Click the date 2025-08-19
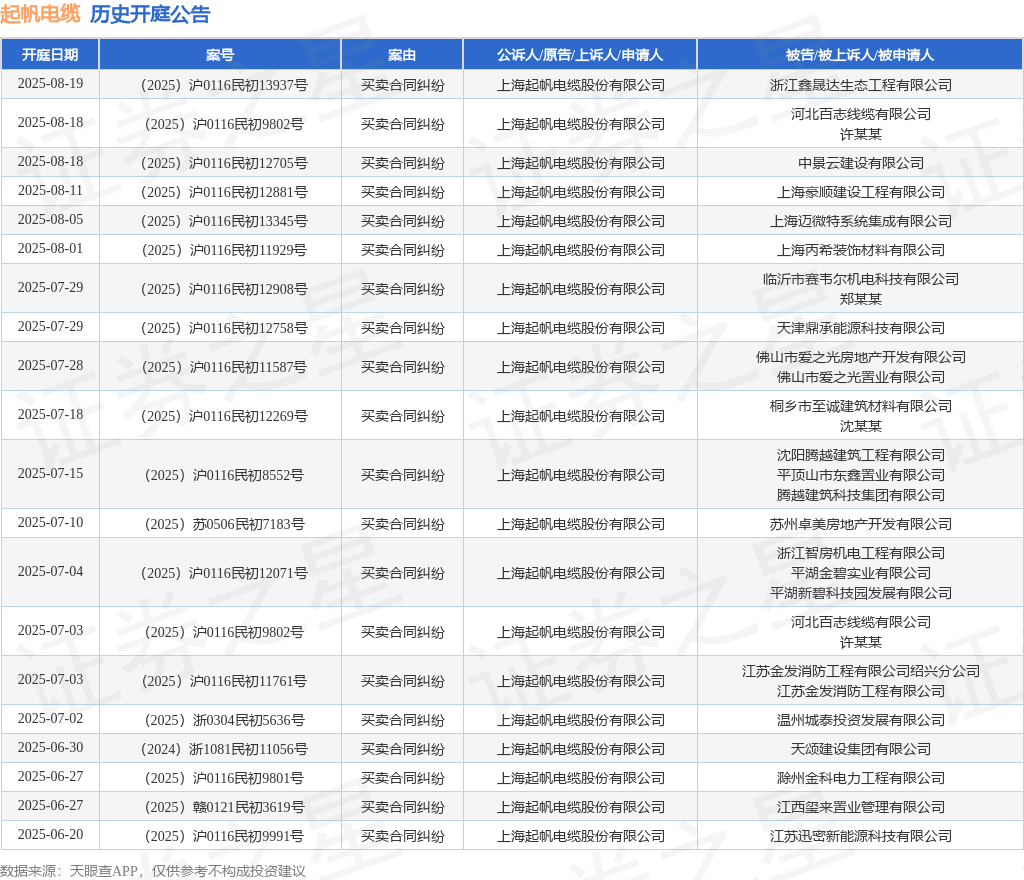1024x880 pixels. point(50,84)
